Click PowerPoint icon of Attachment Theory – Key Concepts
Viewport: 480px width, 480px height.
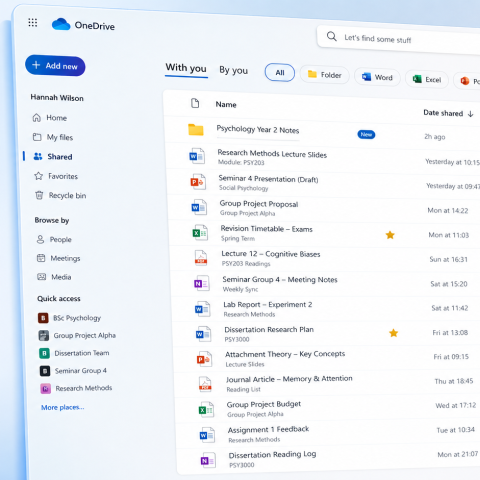(204, 359)
